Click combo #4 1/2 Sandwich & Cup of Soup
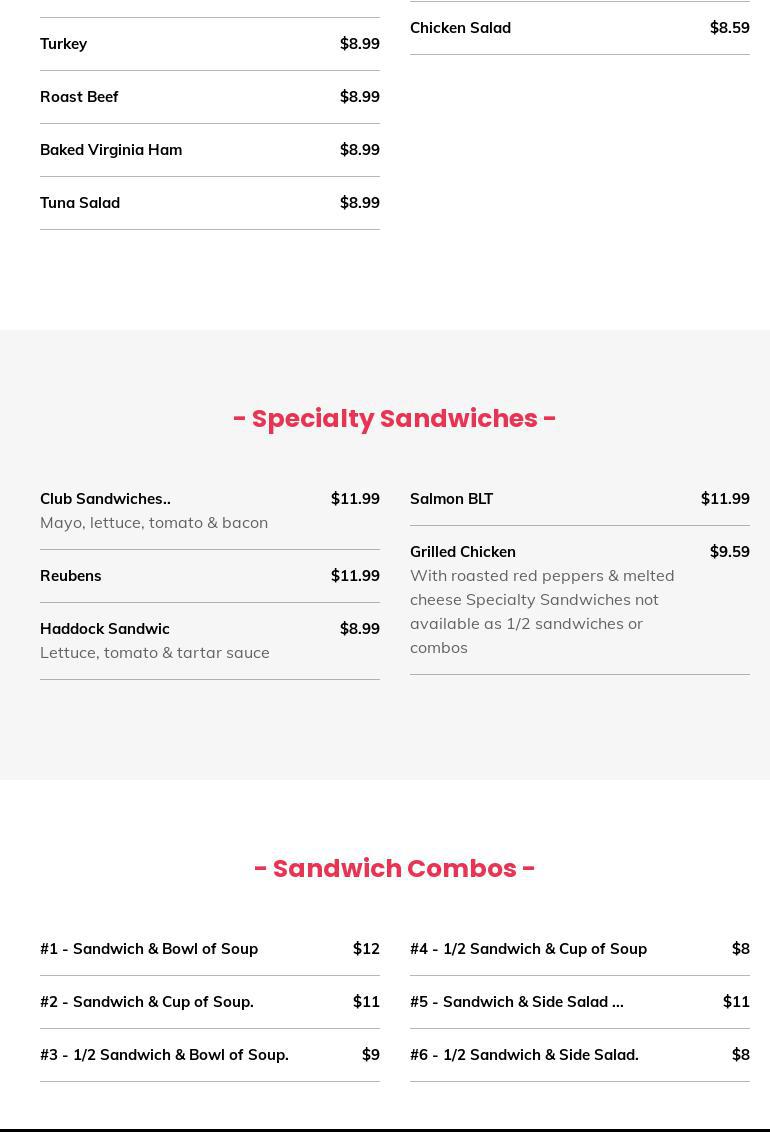 click(528, 949)
